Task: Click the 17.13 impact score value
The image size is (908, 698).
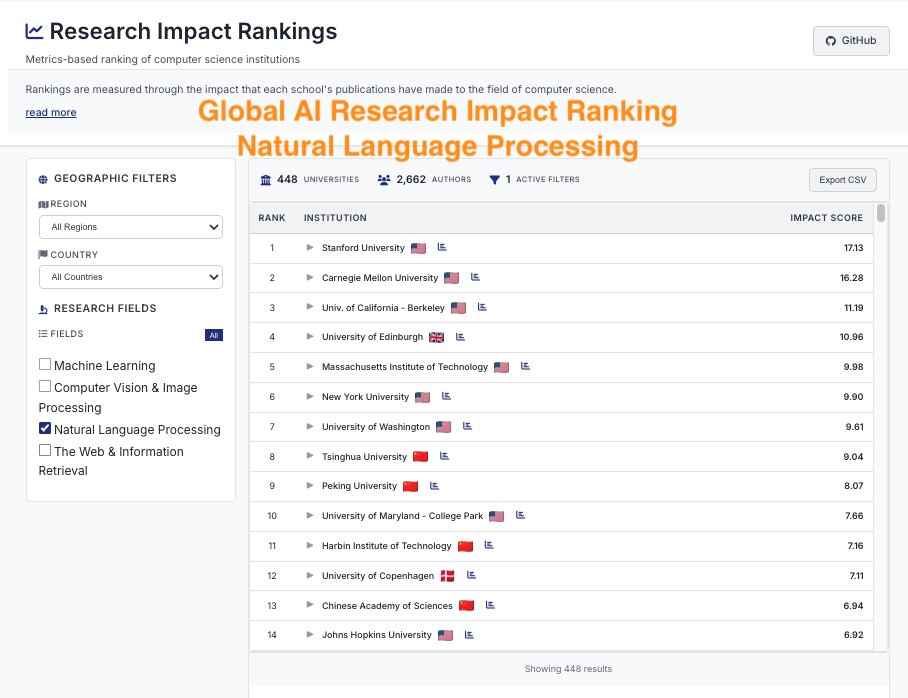Action: click(853, 248)
